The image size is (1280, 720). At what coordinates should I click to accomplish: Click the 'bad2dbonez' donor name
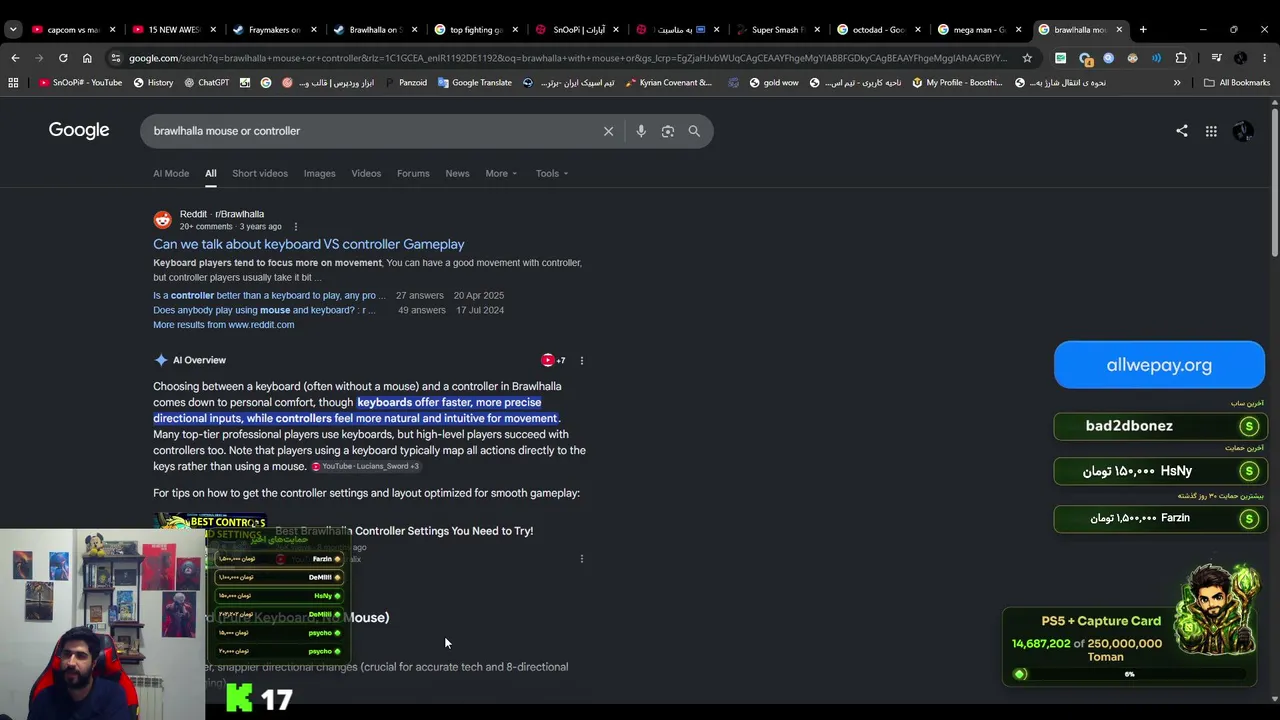(x=1129, y=426)
